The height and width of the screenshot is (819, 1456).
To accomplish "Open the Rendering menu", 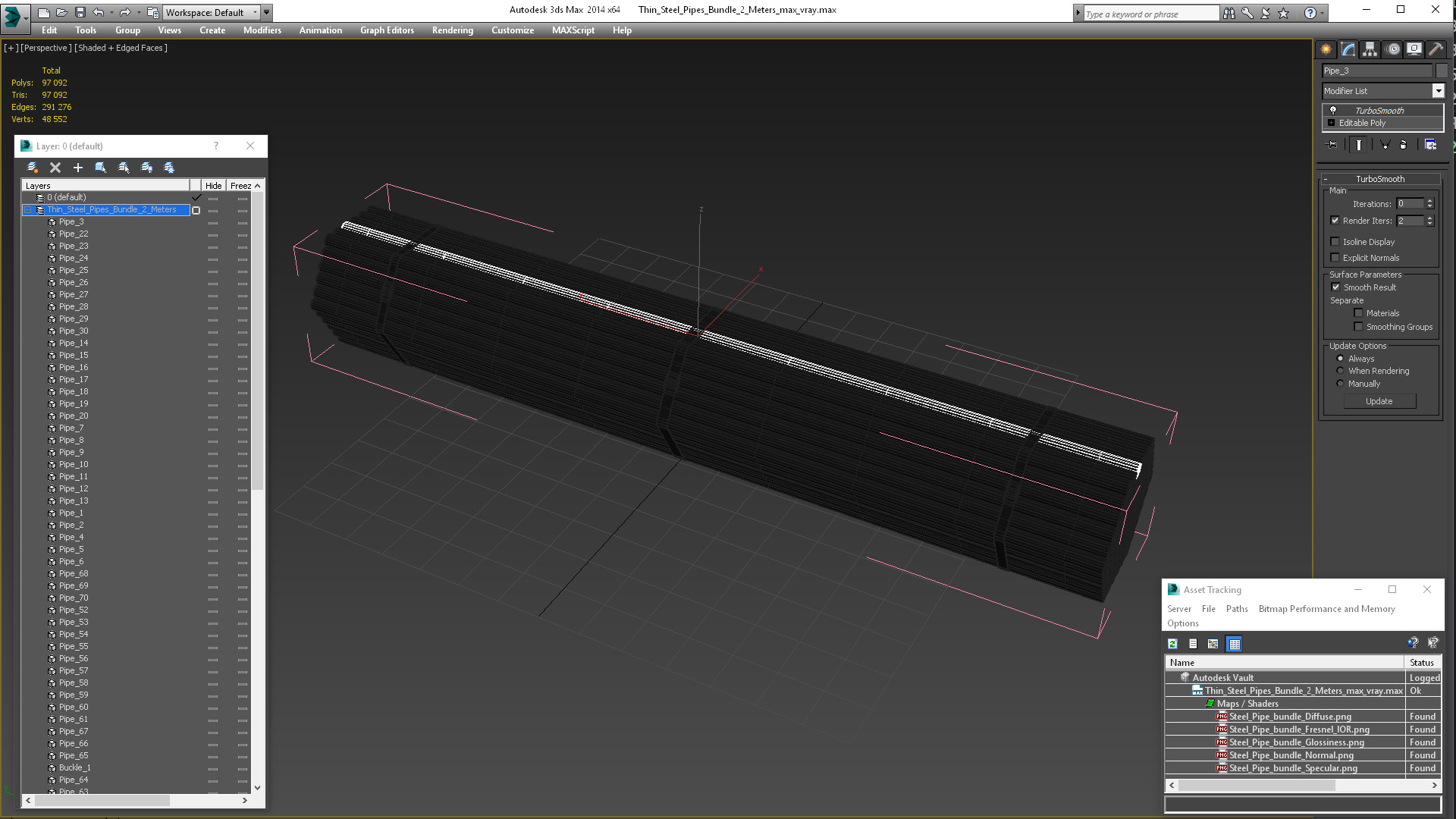I will click(x=452, y=30).
